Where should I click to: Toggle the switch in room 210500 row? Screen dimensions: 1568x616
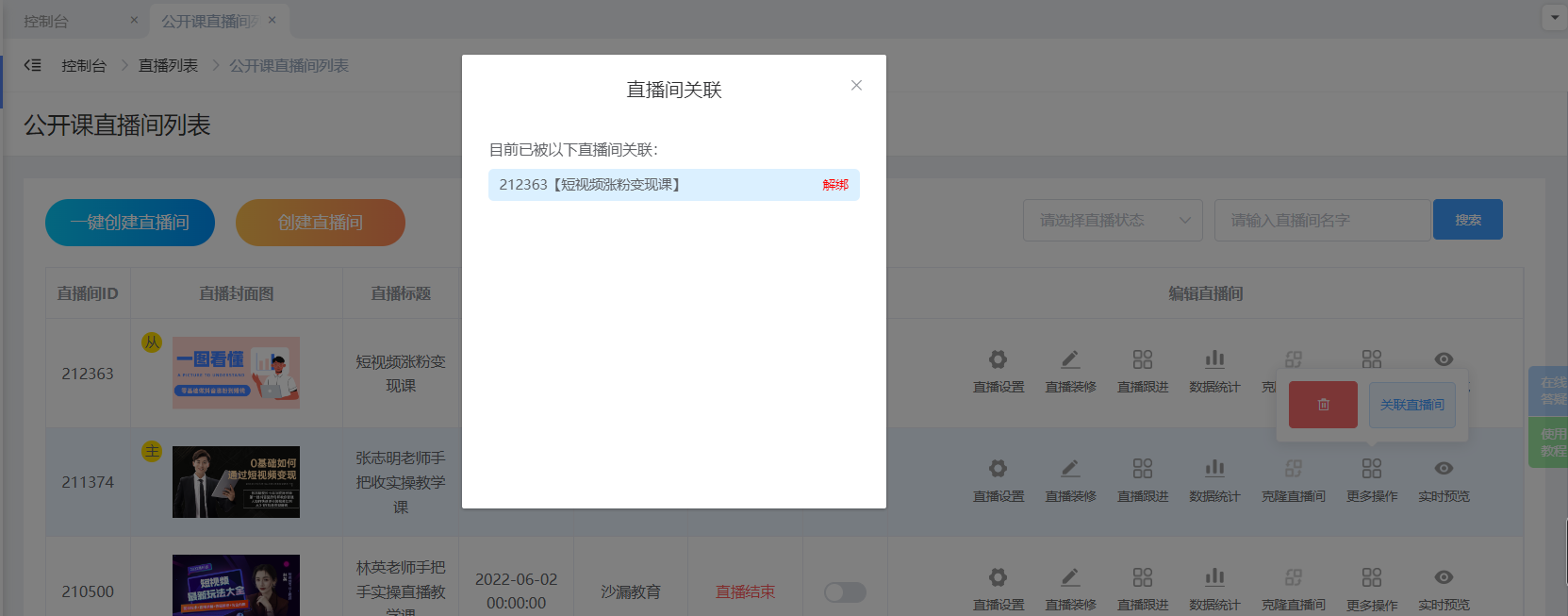(845, 591)
